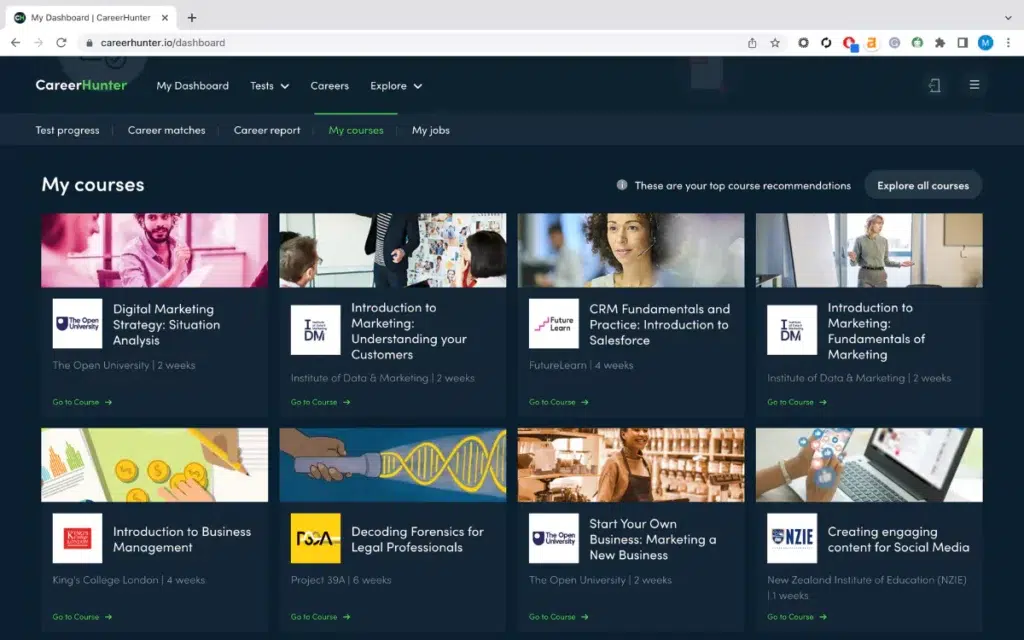The width and height of the screenshot is (1024, 640).
Task: Click the King's College London logo
Action: click(x=78, y=538)
